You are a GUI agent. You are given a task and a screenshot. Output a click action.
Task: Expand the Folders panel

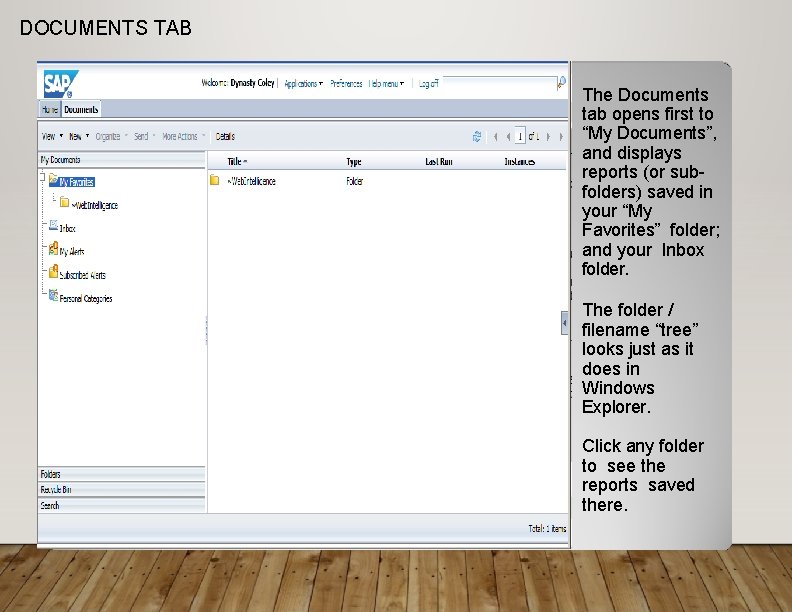pyautogui.click(x=122, y=474)
